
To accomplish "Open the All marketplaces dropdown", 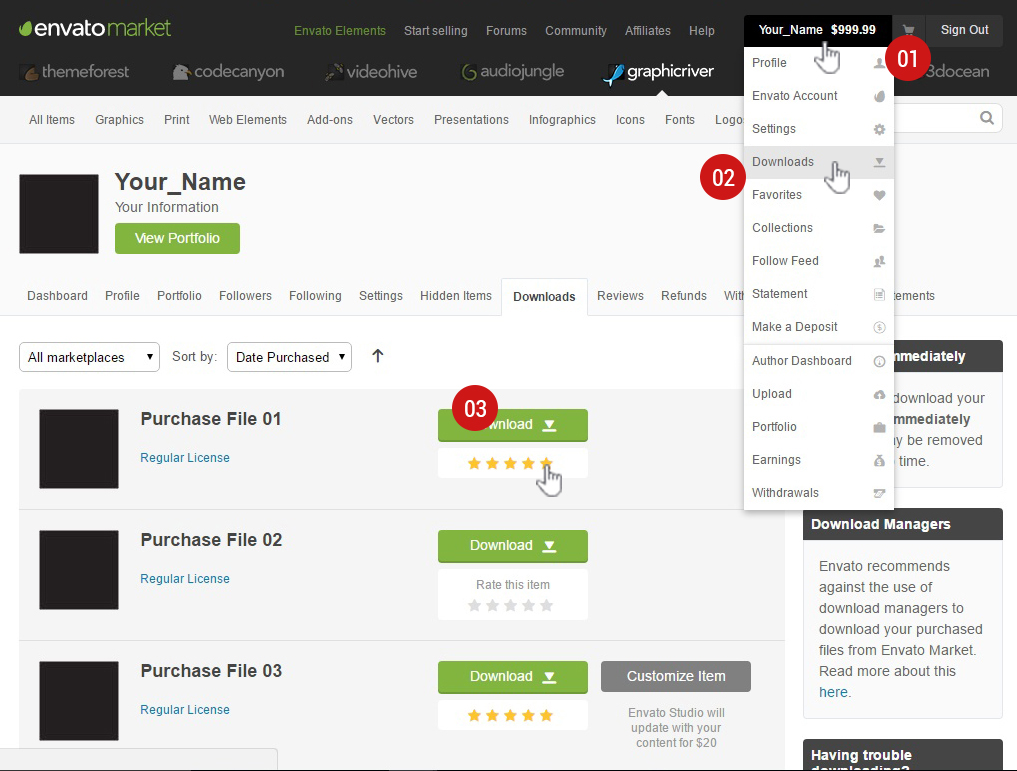I will [x=90, y=357].
